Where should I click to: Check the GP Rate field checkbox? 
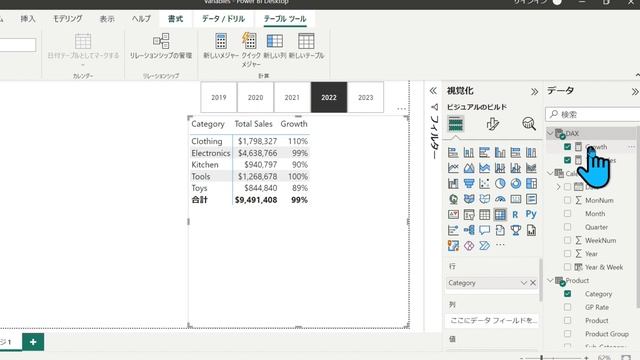click(x=567, y=307)
